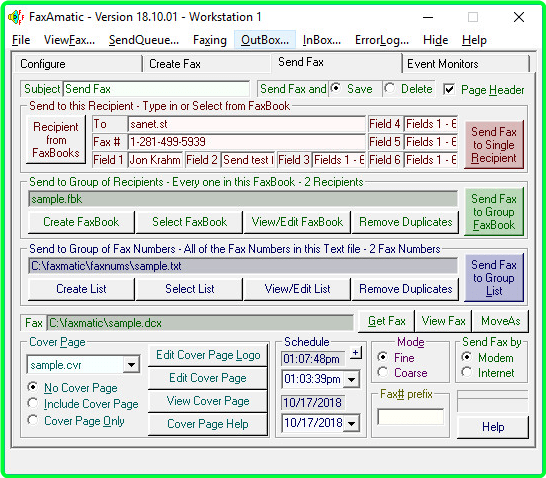Click Recipient from FaxBooks button

56,140
